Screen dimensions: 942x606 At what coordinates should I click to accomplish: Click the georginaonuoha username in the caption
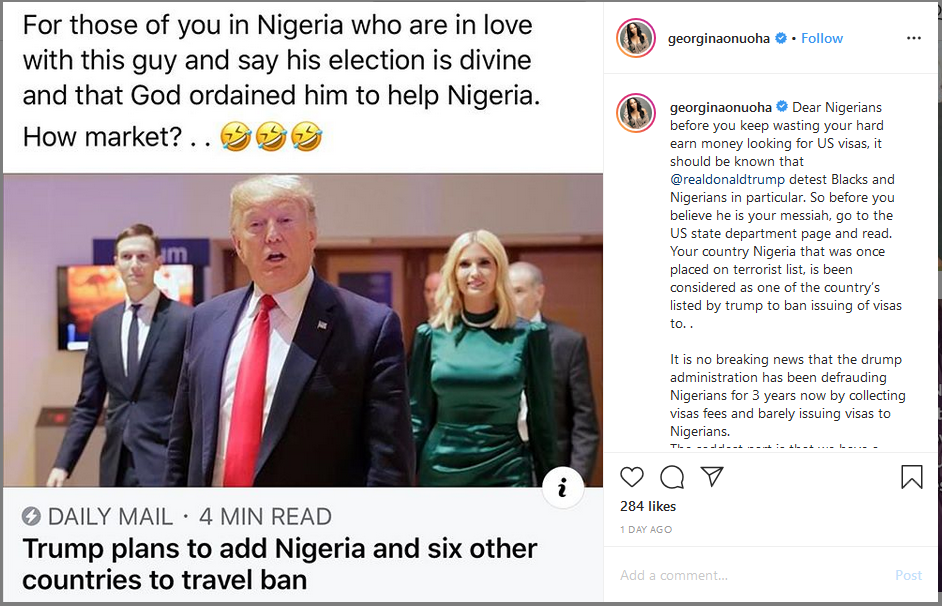[x=720, y=108]
